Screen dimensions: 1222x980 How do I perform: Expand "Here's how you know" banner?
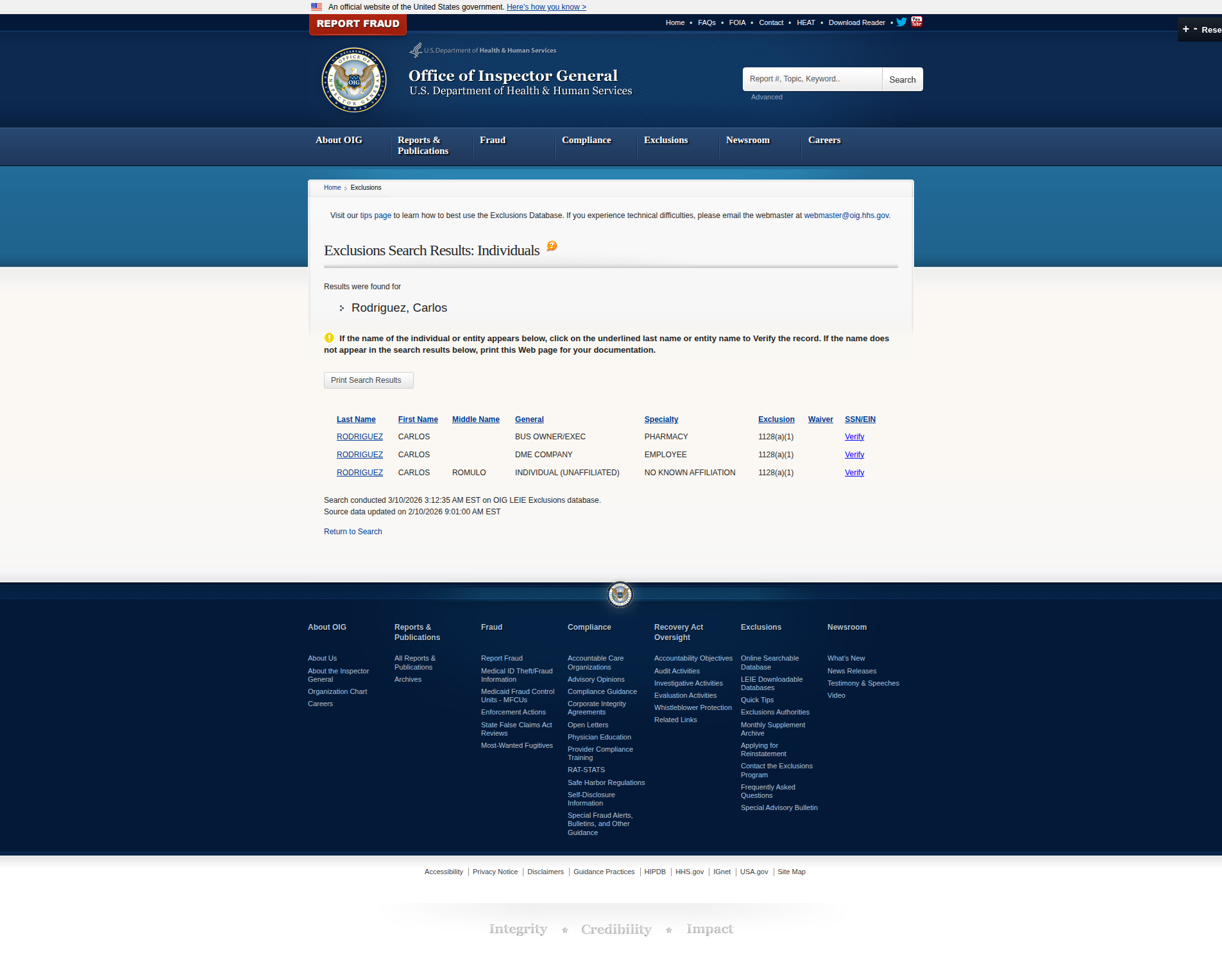(546, 7)
